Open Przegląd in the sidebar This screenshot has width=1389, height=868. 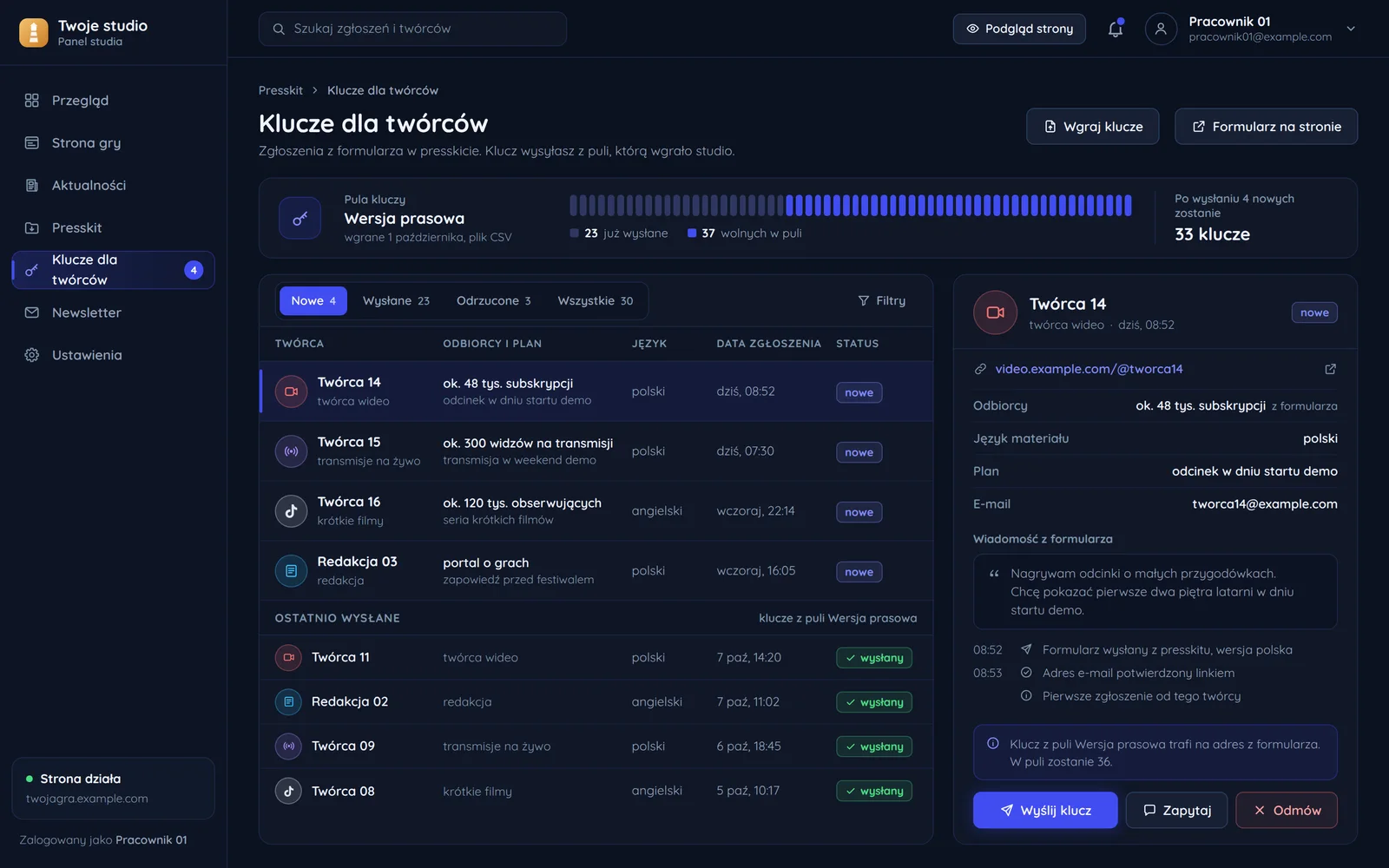[x=113, y=101]
